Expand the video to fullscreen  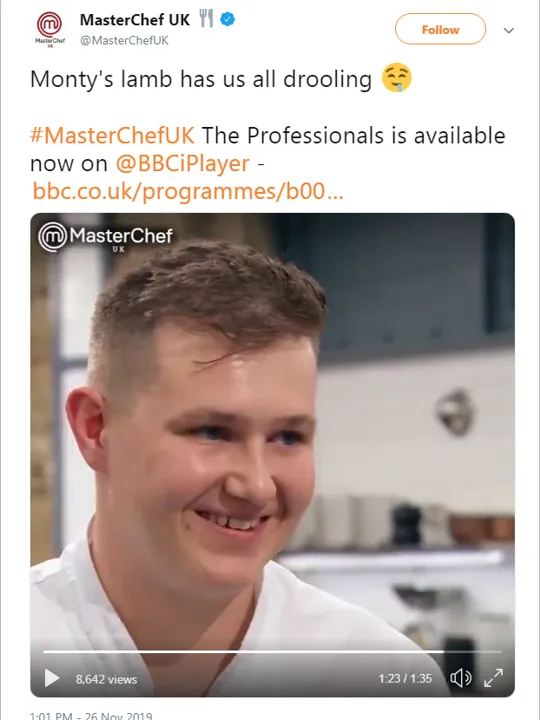pyautogui.click(x=494, y=678)
